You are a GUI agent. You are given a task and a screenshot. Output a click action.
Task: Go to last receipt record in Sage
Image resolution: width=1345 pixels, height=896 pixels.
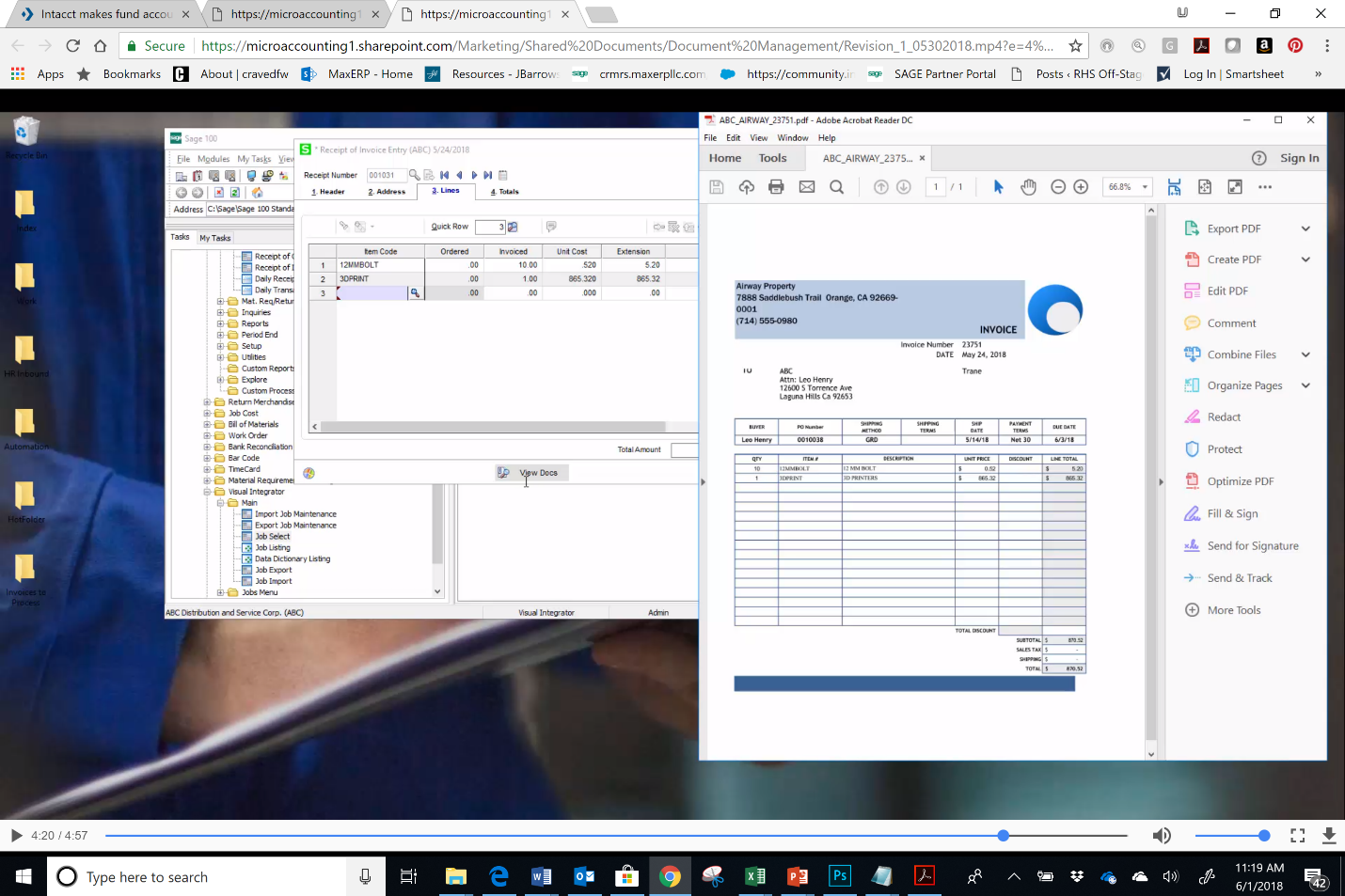coord(488,175)
